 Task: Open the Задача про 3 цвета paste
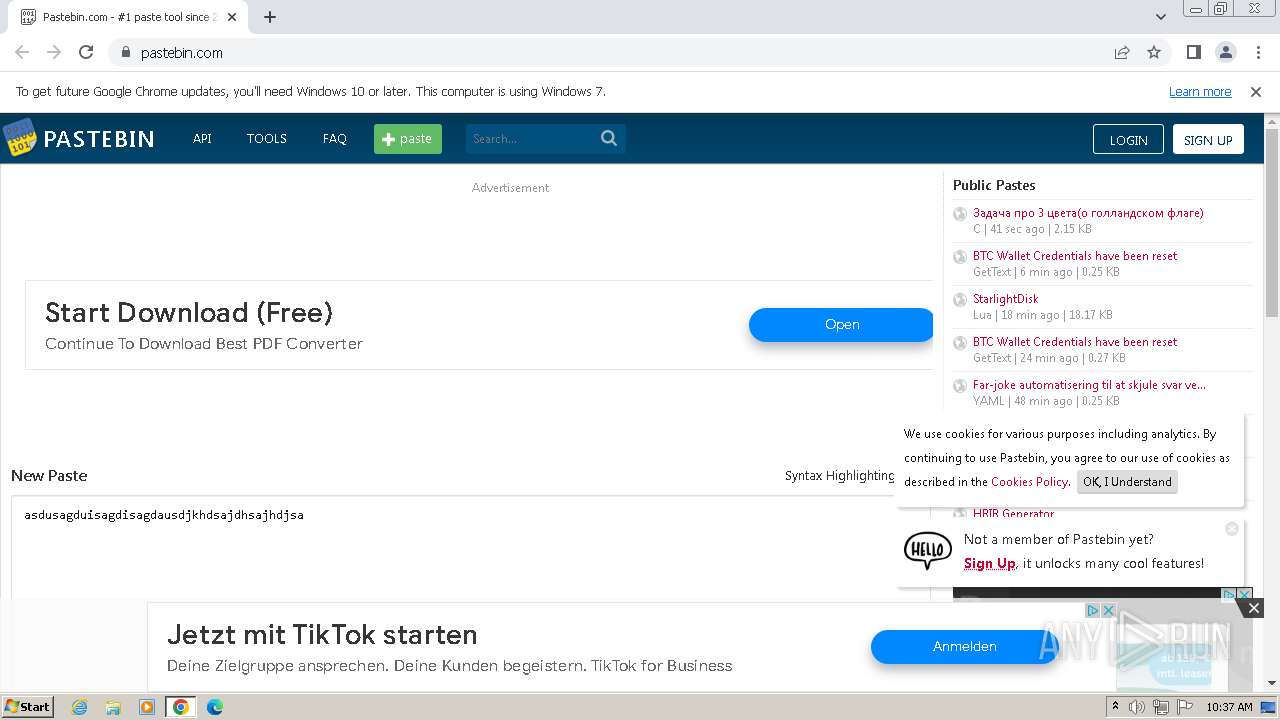tap(1088, 213)
